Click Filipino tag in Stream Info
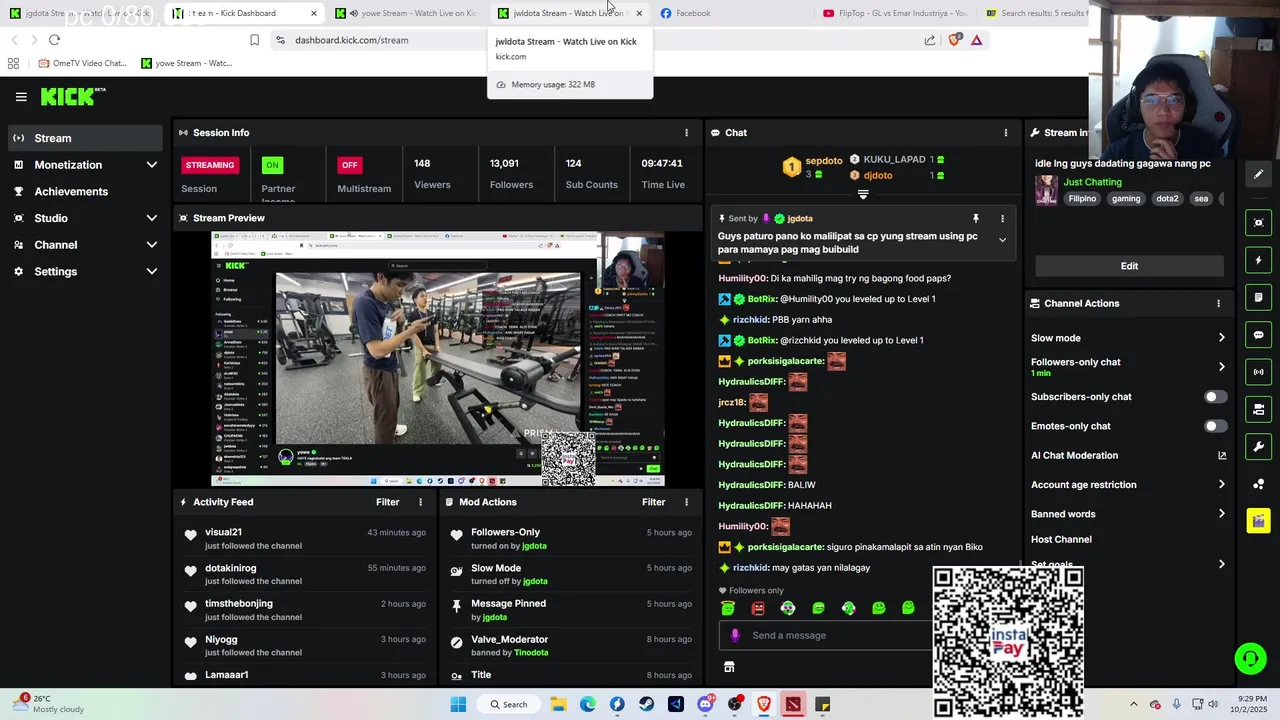 pyautogui.click(x=1082, y=199)
